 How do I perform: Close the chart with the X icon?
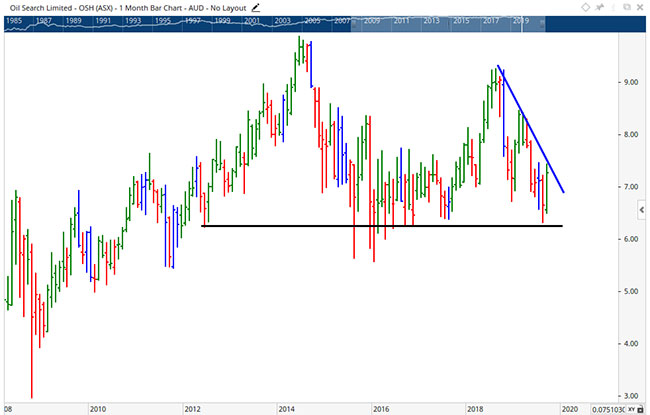tap(640, 7)
